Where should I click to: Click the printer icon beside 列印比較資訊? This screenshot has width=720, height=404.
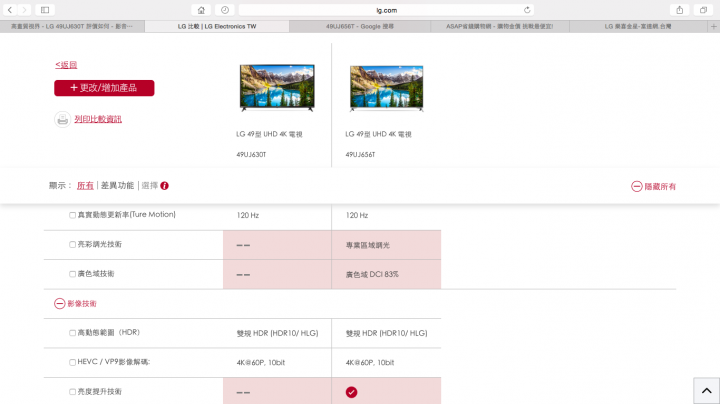click(x=62, y=119)
